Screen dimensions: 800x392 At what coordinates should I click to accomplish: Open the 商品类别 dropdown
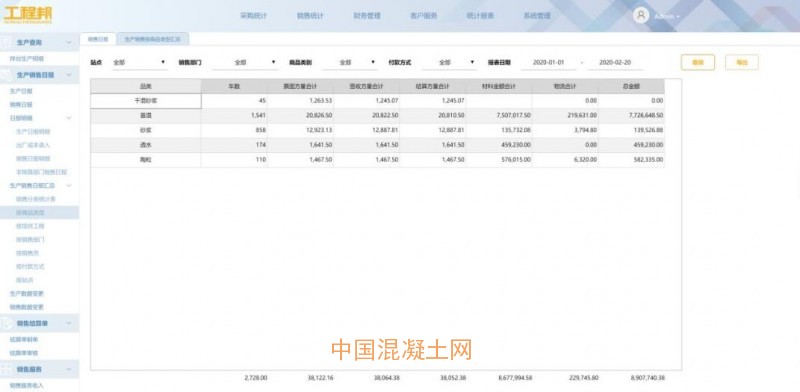349,62
